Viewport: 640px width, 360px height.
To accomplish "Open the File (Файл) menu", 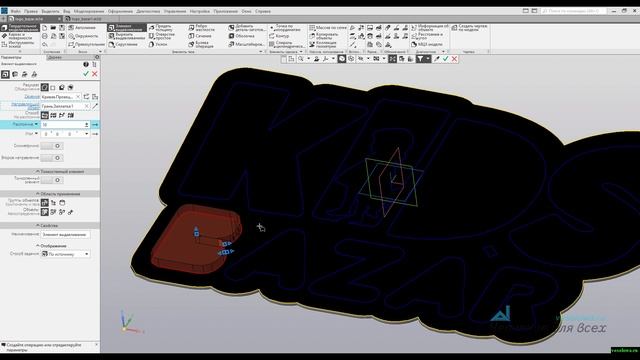I will (16, 11).
